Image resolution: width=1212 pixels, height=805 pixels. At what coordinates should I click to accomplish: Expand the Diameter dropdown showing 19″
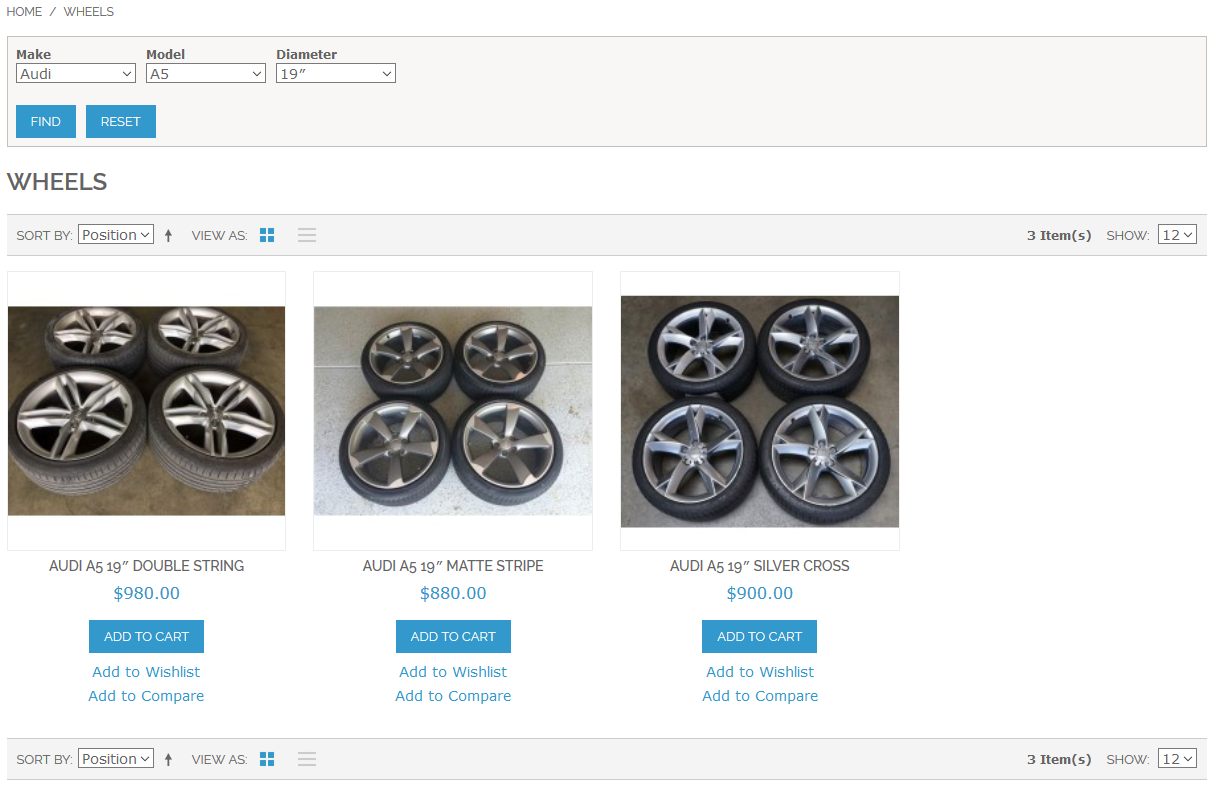(x=335, y=74)
